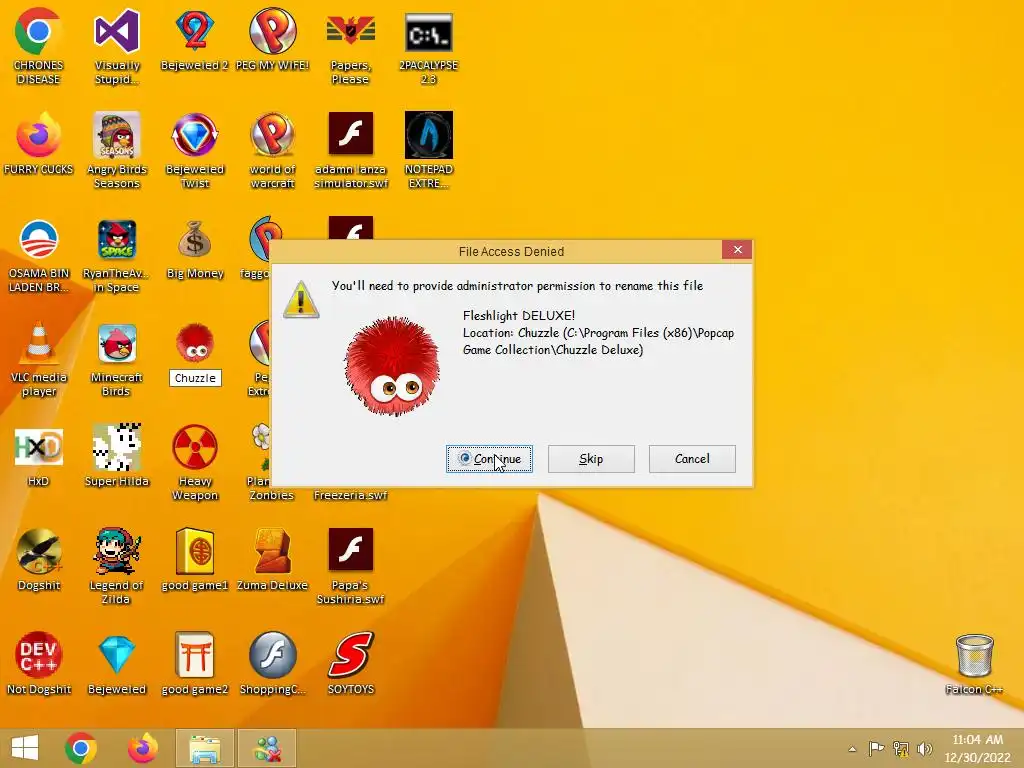
Task: Select the recycle bin labeled Falcon C++
Action: (974, 655)
